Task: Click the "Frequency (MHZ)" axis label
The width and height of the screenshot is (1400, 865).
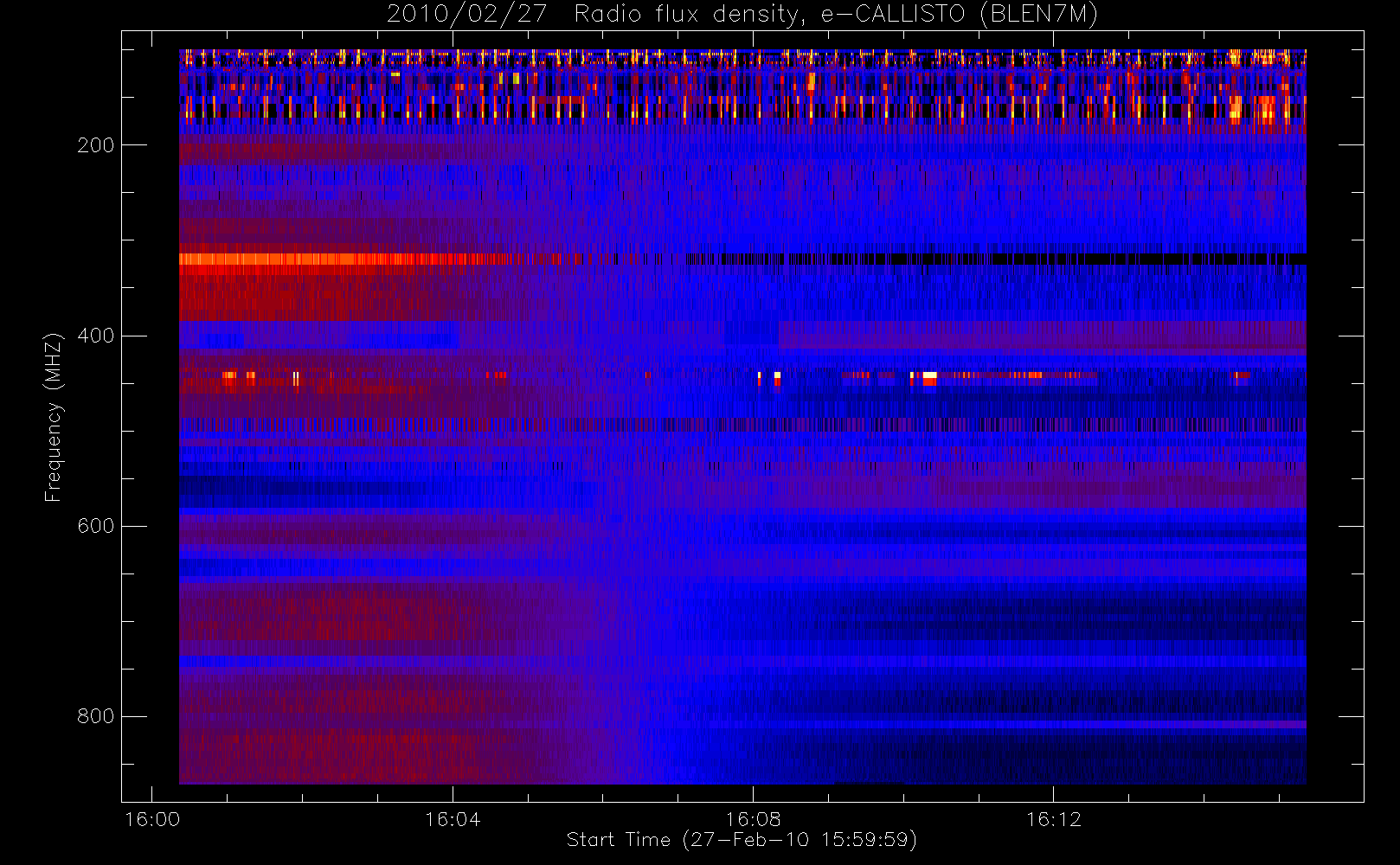Action: pyautogui.click(x=54, y=417)
